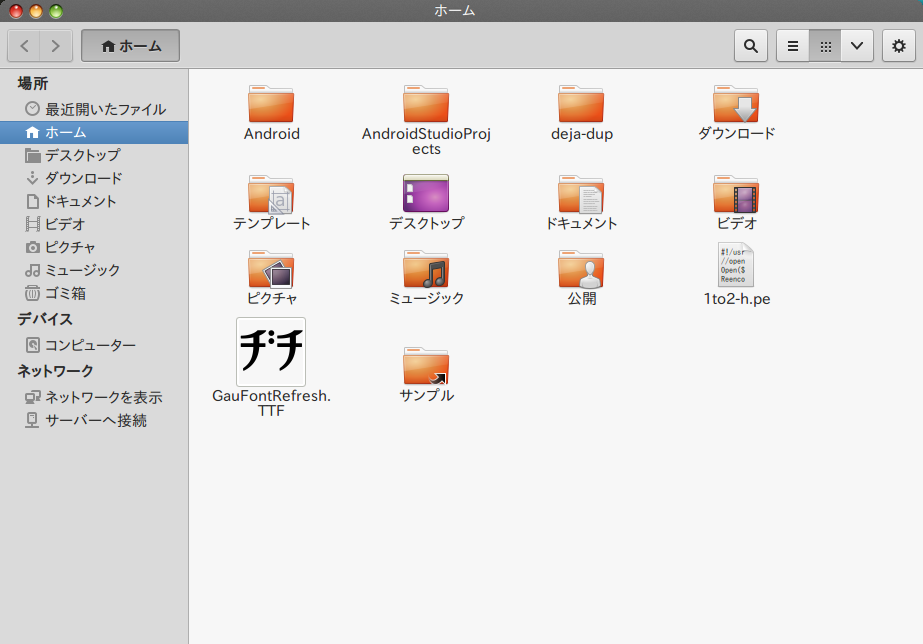923x644 pixels.
Task: Select 最近開いたファイル in sidebar
Action: pyautogui.click(x=94, y=109)
